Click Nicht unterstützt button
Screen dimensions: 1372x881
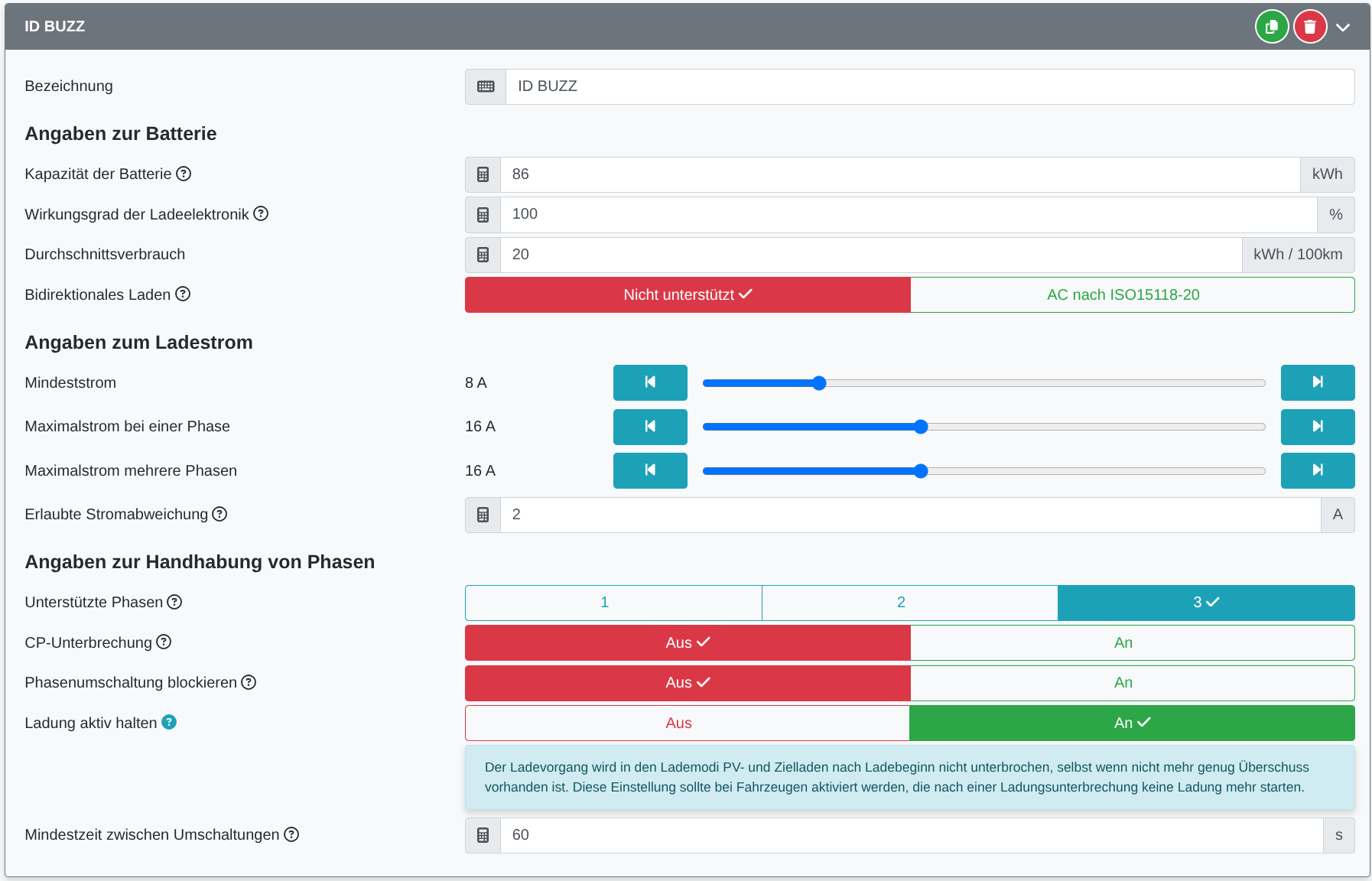point(687,294)
